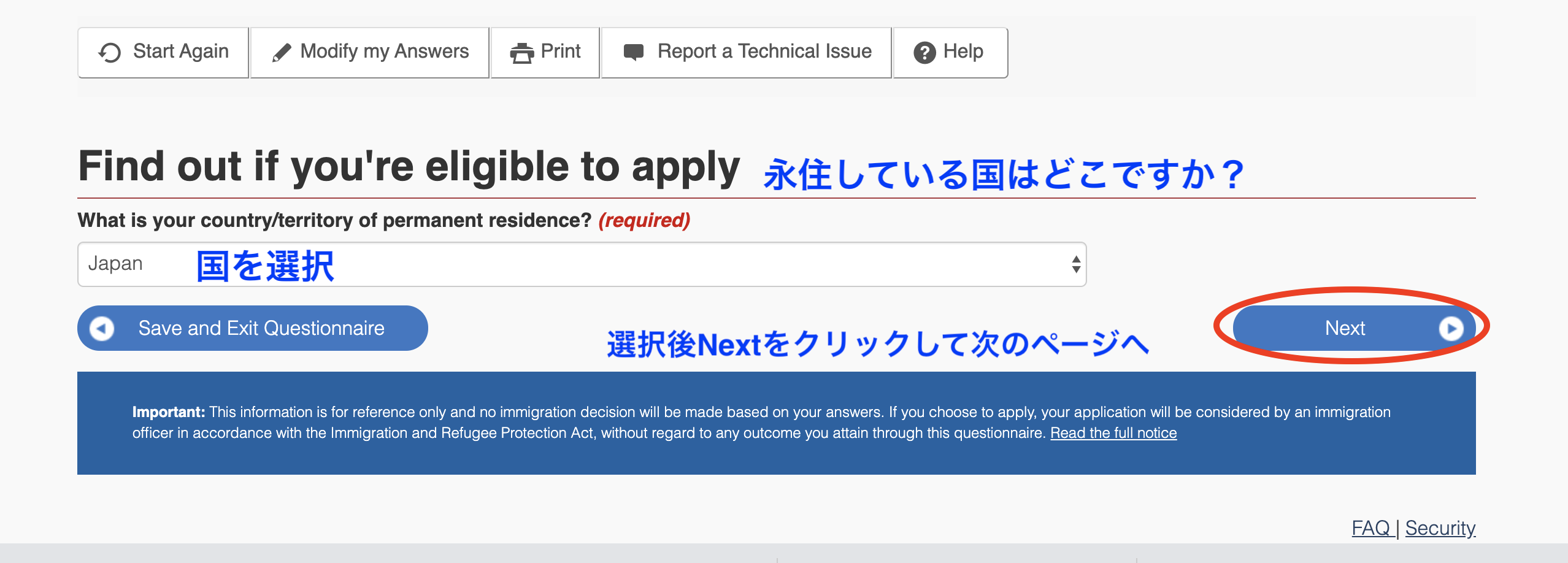Click the circular arrow Start Again icon
Image resolution: width=1568 pixels, height=563 pixels.
pos(110,53)
